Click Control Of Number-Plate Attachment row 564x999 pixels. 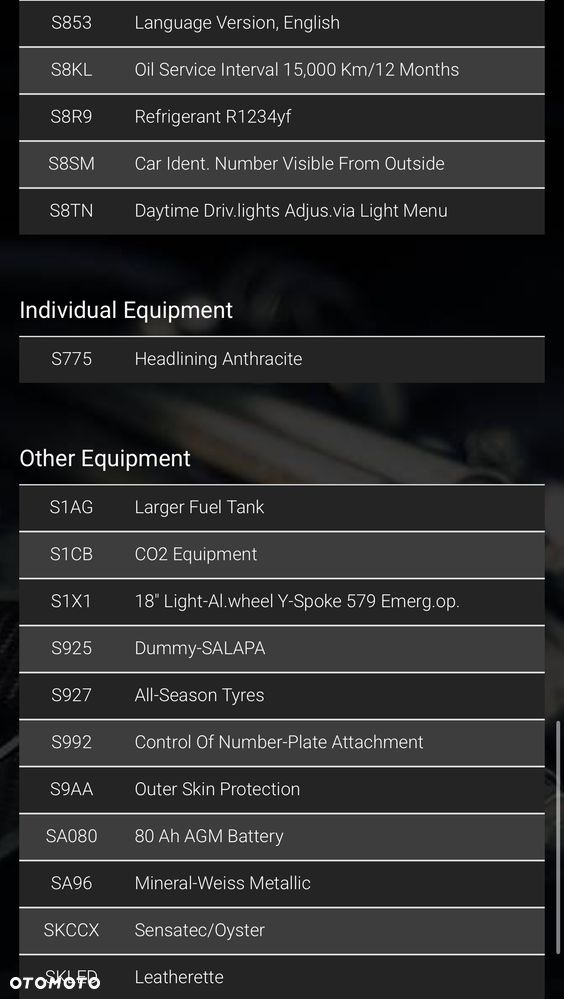tap(282, 743)
